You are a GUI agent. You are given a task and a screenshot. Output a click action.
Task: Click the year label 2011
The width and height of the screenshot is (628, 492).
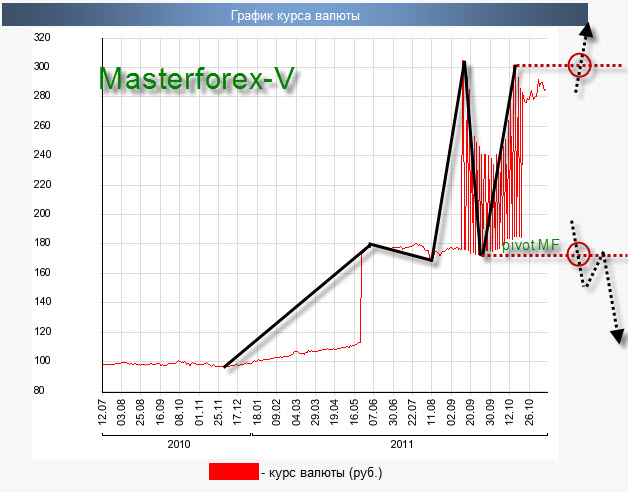click(x=402, y=444)
